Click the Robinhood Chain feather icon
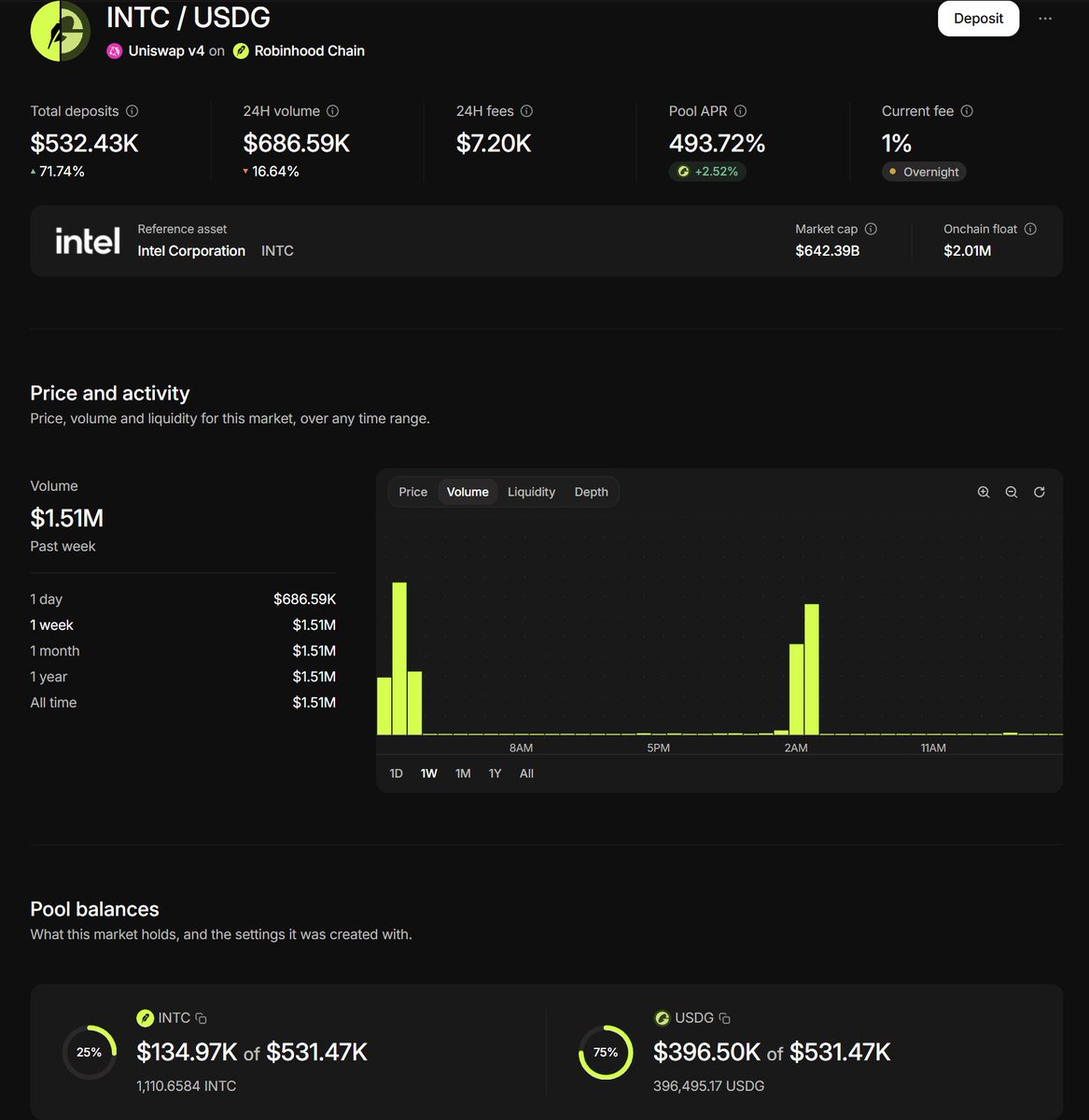 tap(241, 51)
